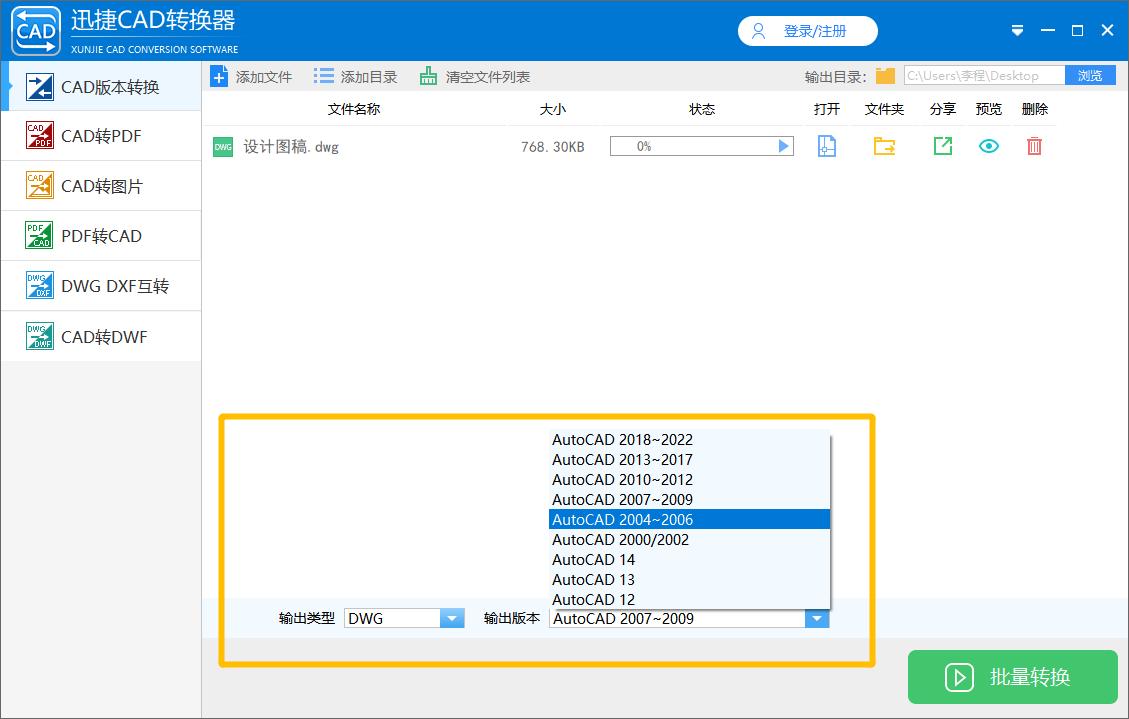Delete 设计图稿.dwg from the list
The width and height of the screenshot is (1129, 719).
point(1034,146)
